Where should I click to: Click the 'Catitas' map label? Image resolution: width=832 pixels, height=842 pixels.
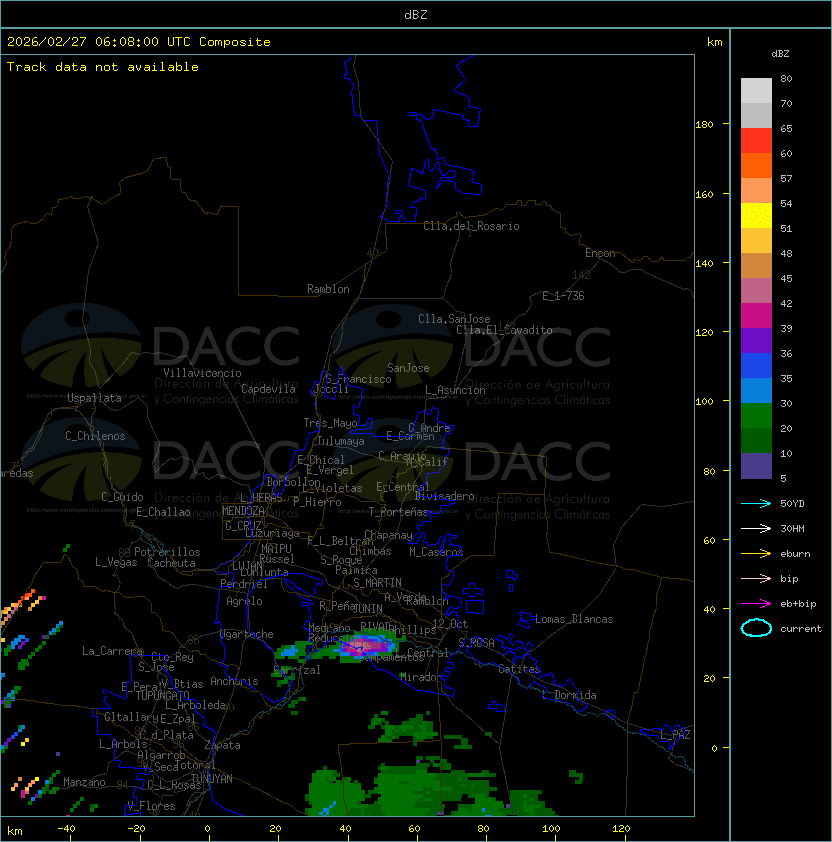click(519, 669)
